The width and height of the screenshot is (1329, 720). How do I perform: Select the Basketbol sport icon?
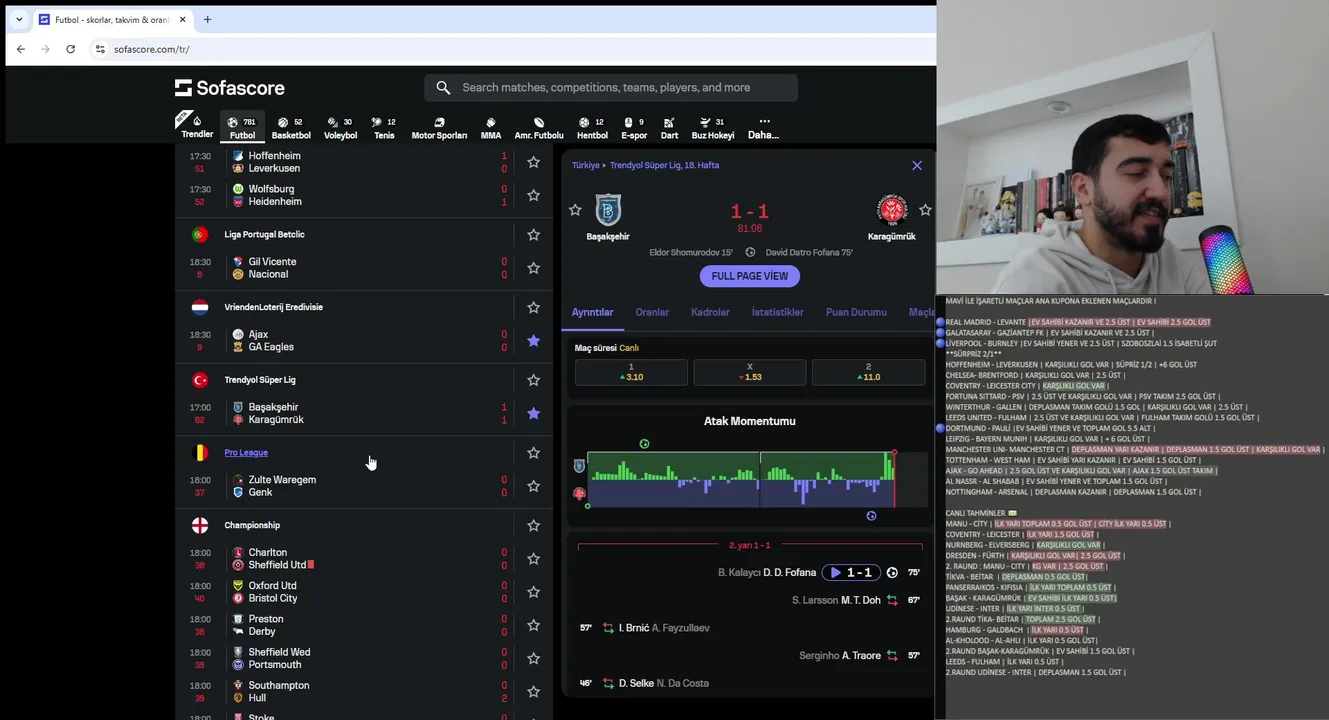pos(291,127)
